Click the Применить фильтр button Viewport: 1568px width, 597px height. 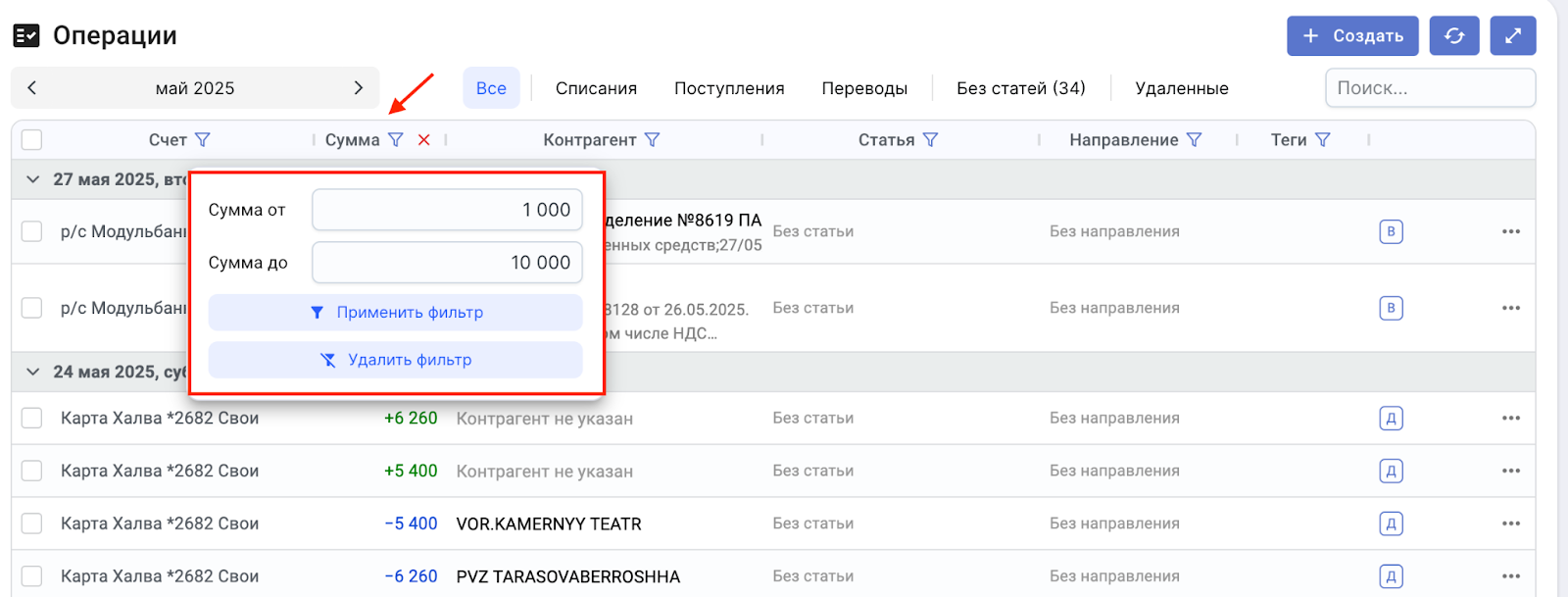click(x=396, y=313)
